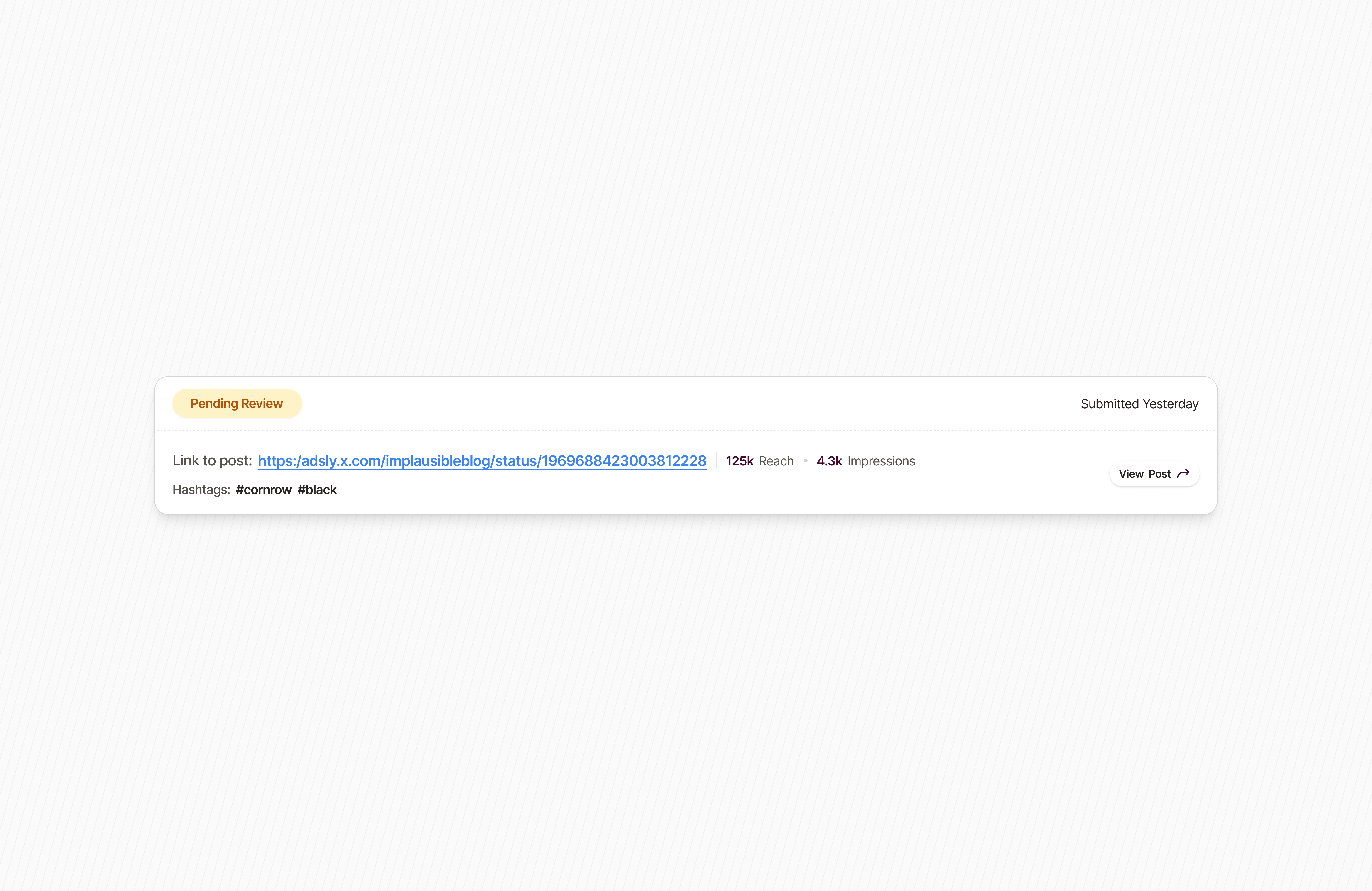This screenshot has height=891, width=1372.
Task: Click the Submitted Yesterday timestamp
Action: click(1139, 404)
